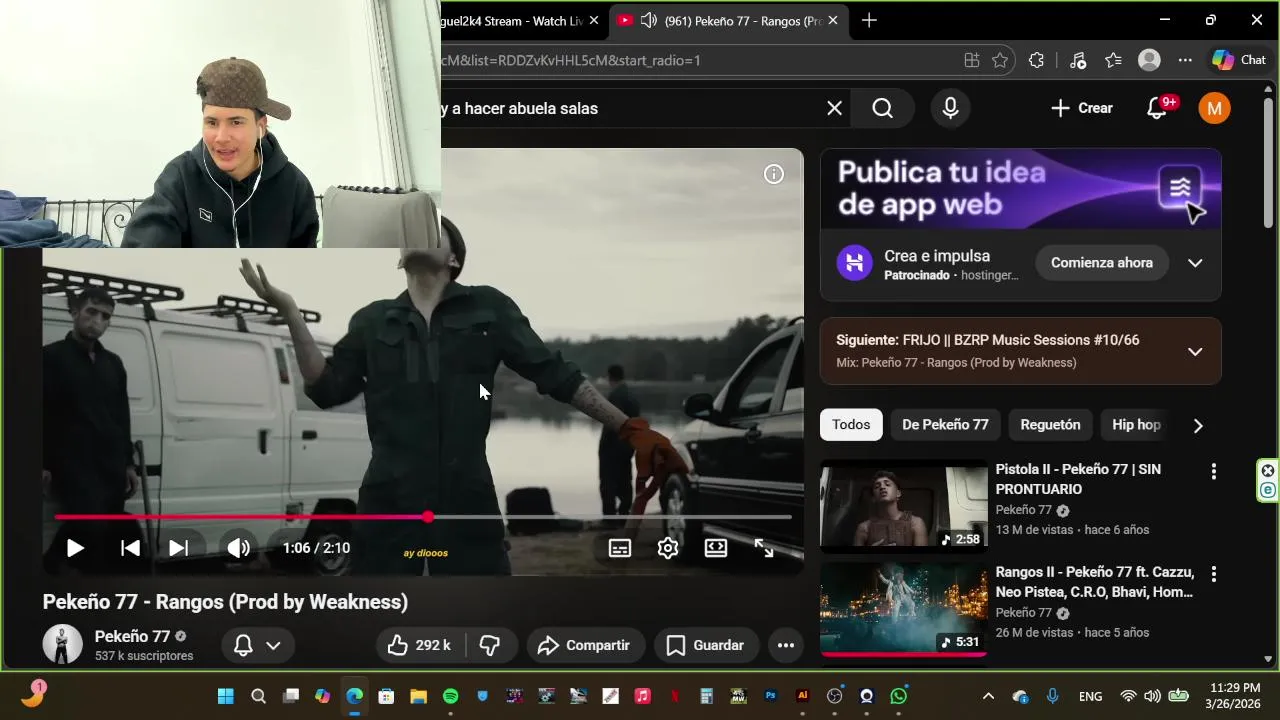The height and width of the screenshot is (720, 1280).
Task: Open the M account avatar menu
Action: click(x=1214, y=108)
